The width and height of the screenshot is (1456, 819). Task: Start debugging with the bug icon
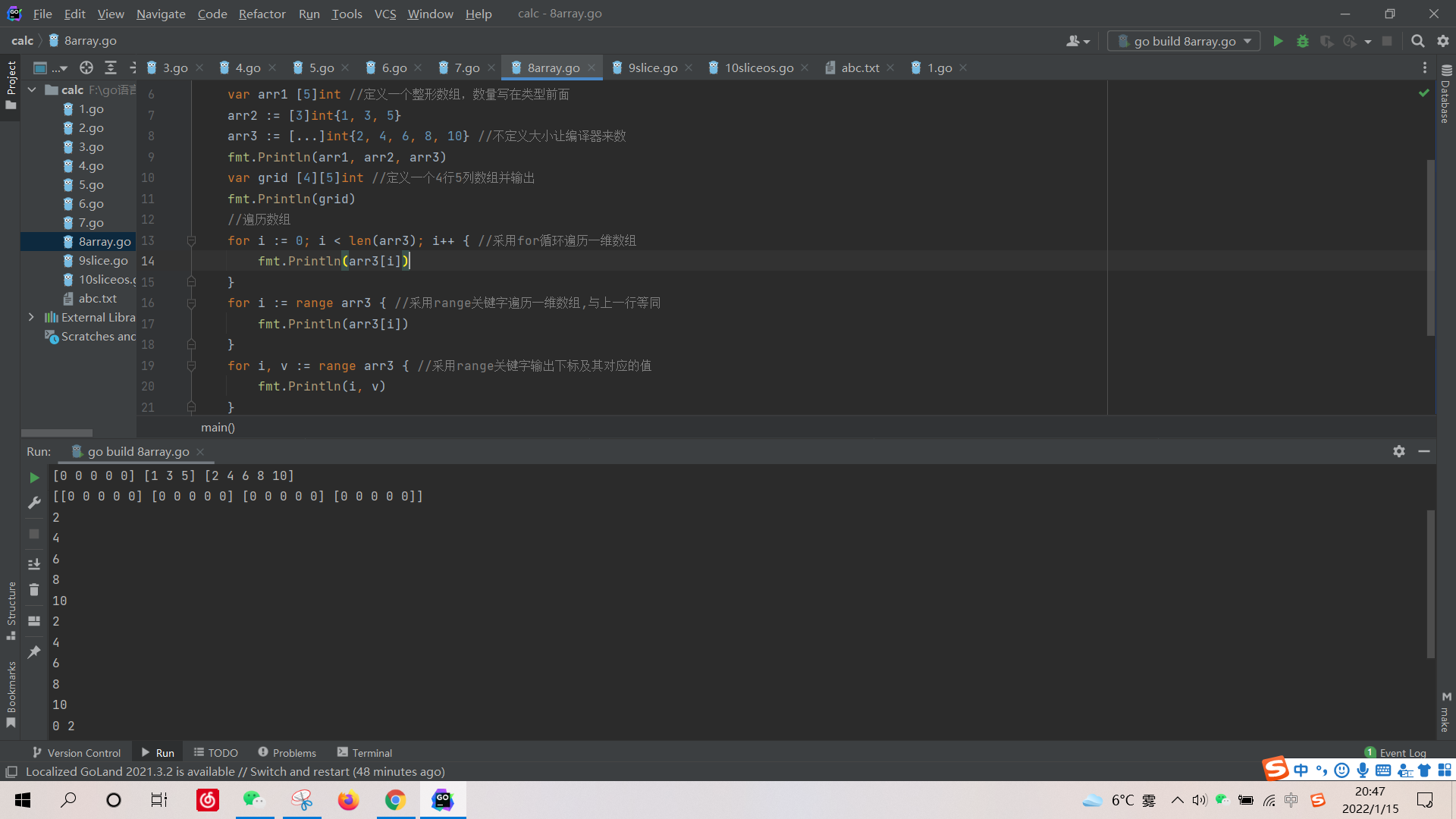click(x=1304, y=41)
